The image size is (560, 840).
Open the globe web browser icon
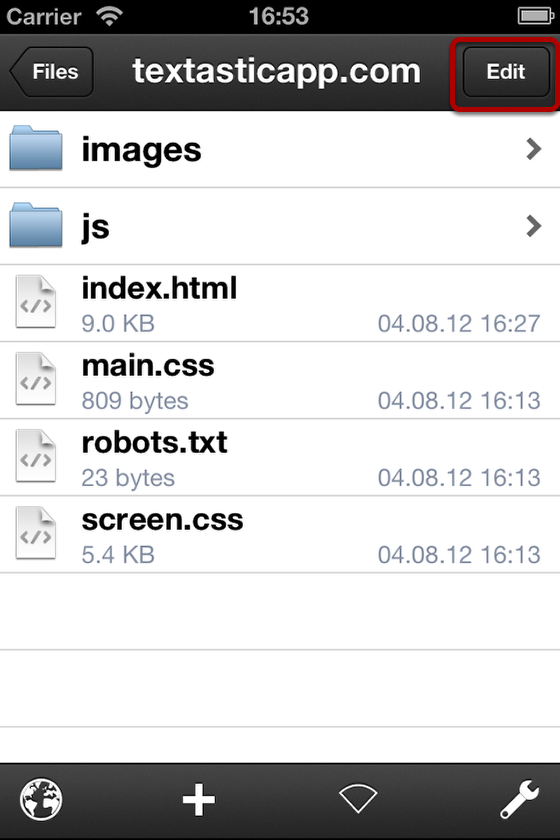[41, 800]
